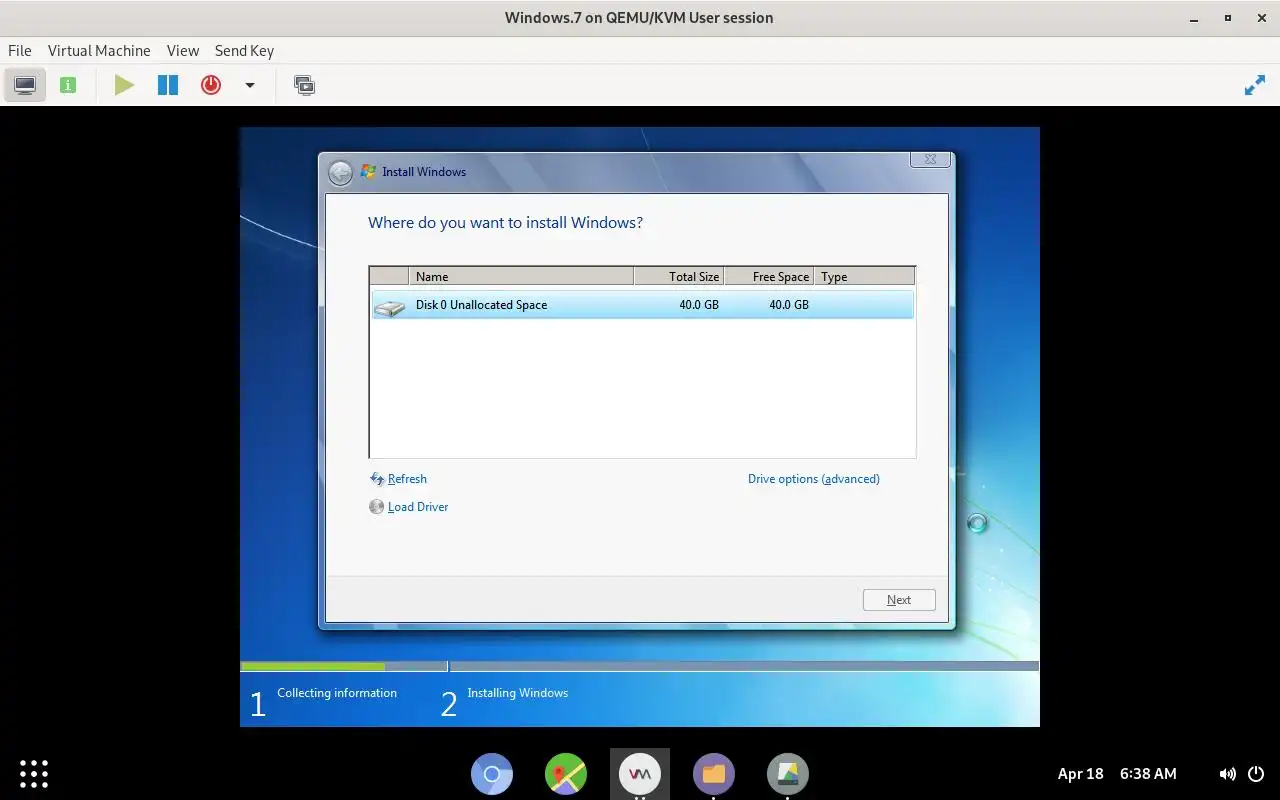Open the Virtual Machine menu
This screenshot has width=1280, height=800.
point(99,50)
